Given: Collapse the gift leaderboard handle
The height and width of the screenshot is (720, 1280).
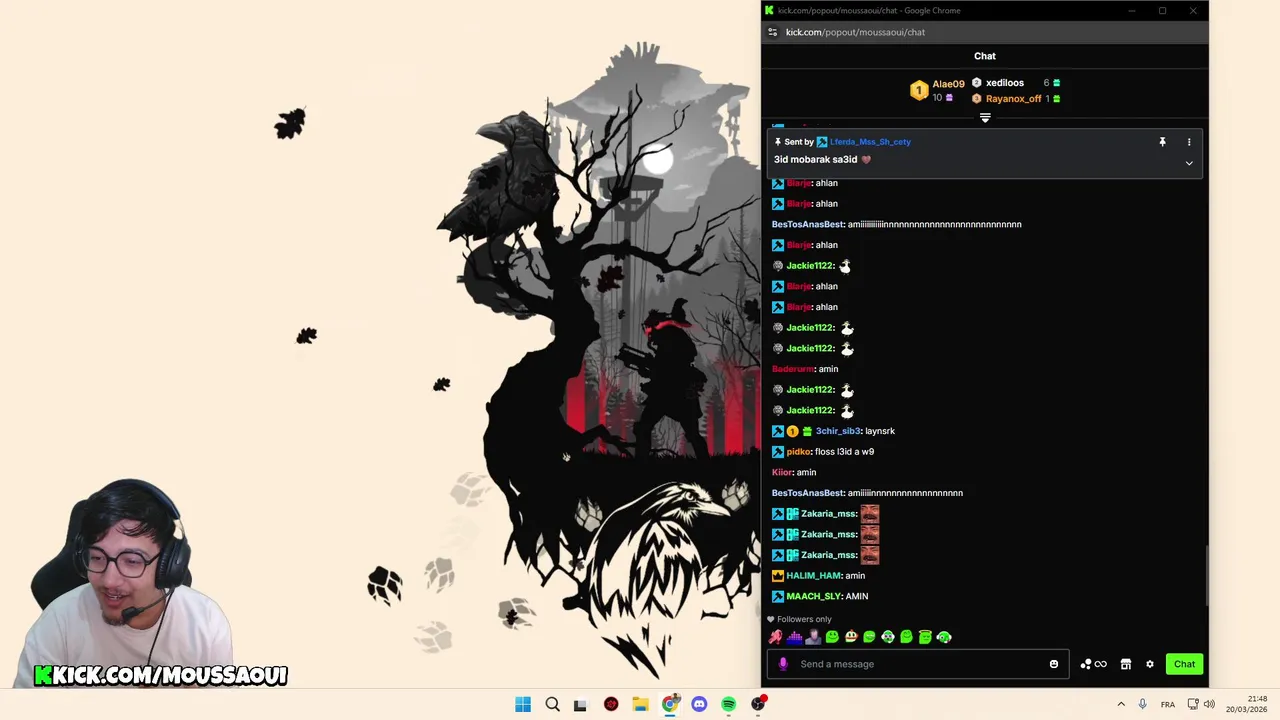Looking at the screenshot, I should (x=985, y=118).
